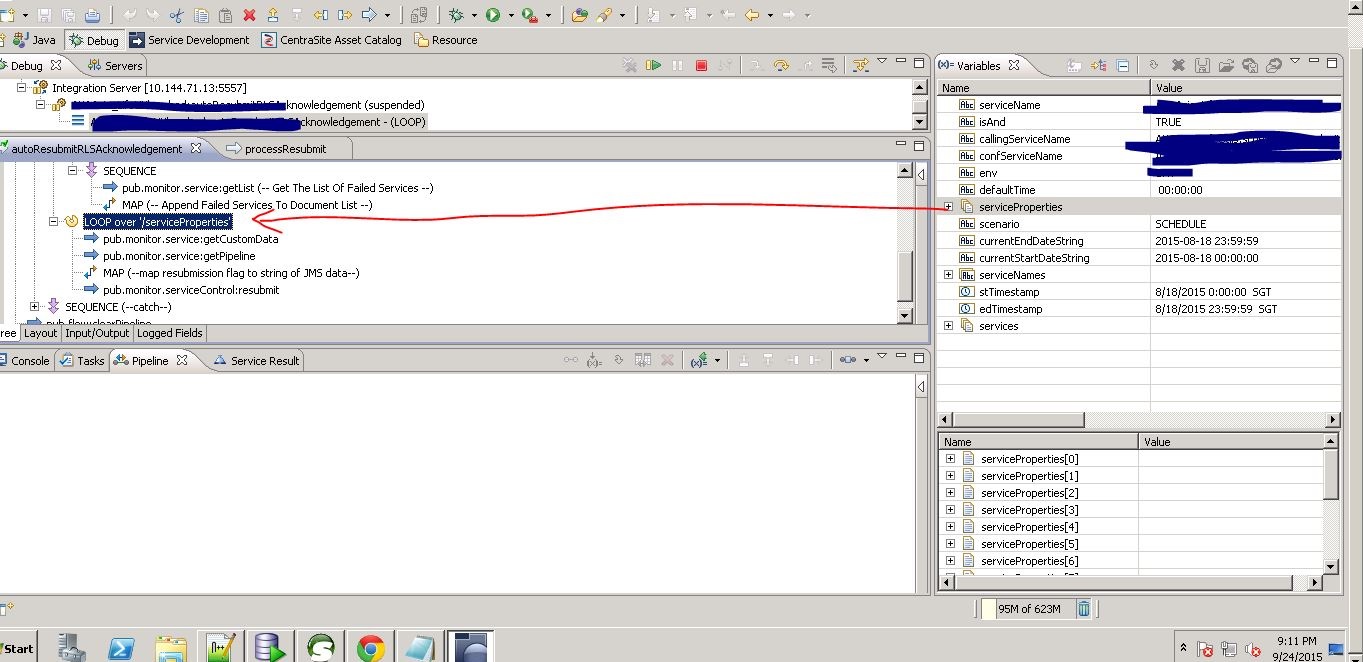
Task: Click the Step Over icon in Debug toolbar
Action: [x=781, y=65]
